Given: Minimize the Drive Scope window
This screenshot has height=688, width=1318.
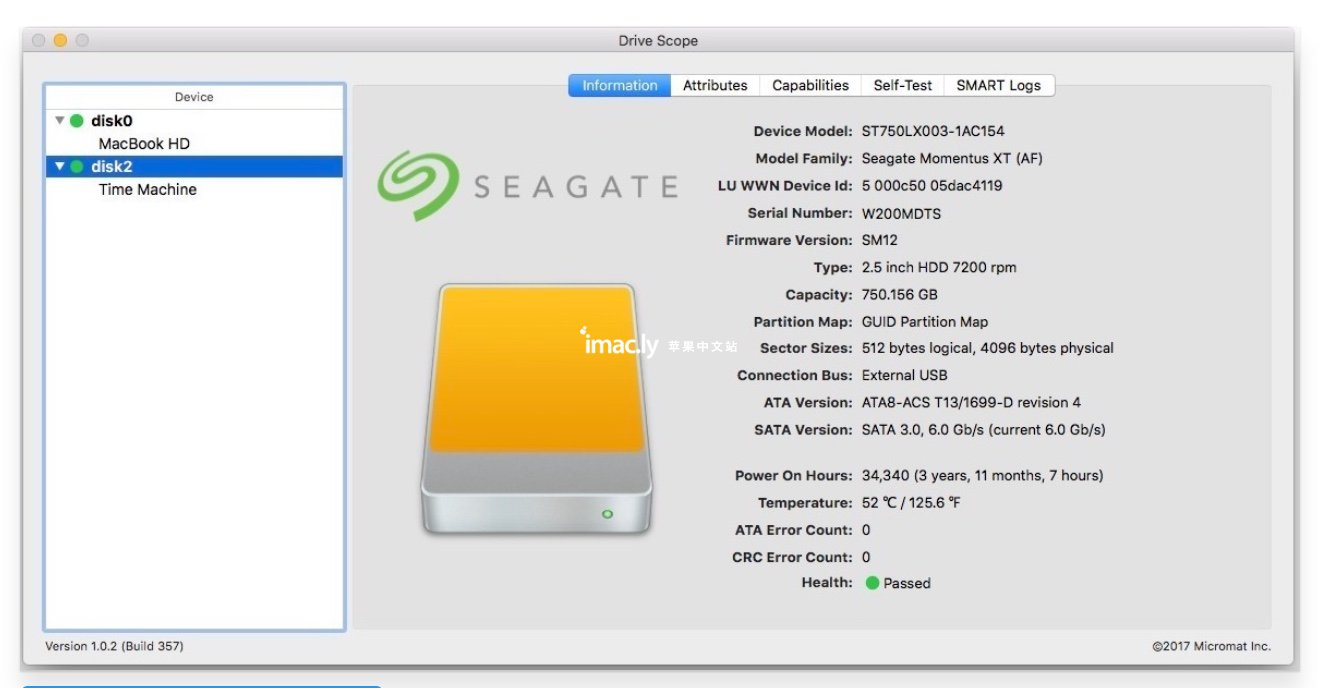Looking at the screenshot, I should coord(60,40).
